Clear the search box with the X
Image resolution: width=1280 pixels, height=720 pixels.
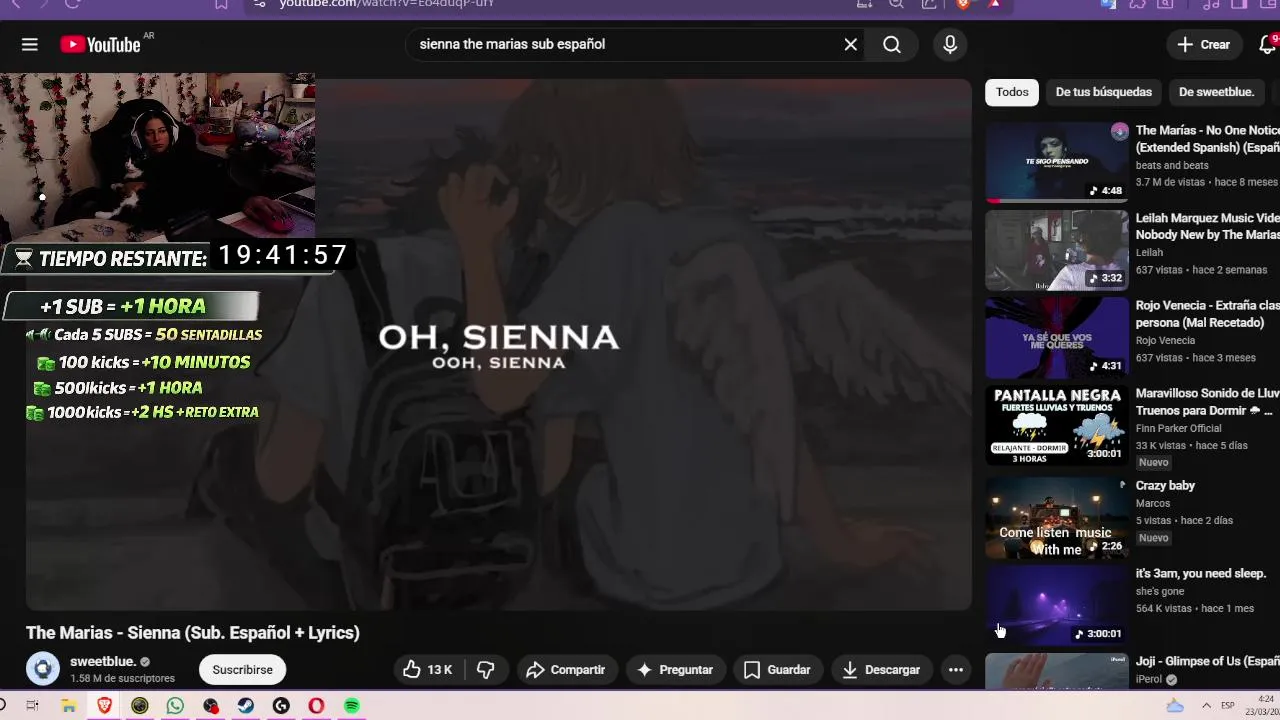850,44
